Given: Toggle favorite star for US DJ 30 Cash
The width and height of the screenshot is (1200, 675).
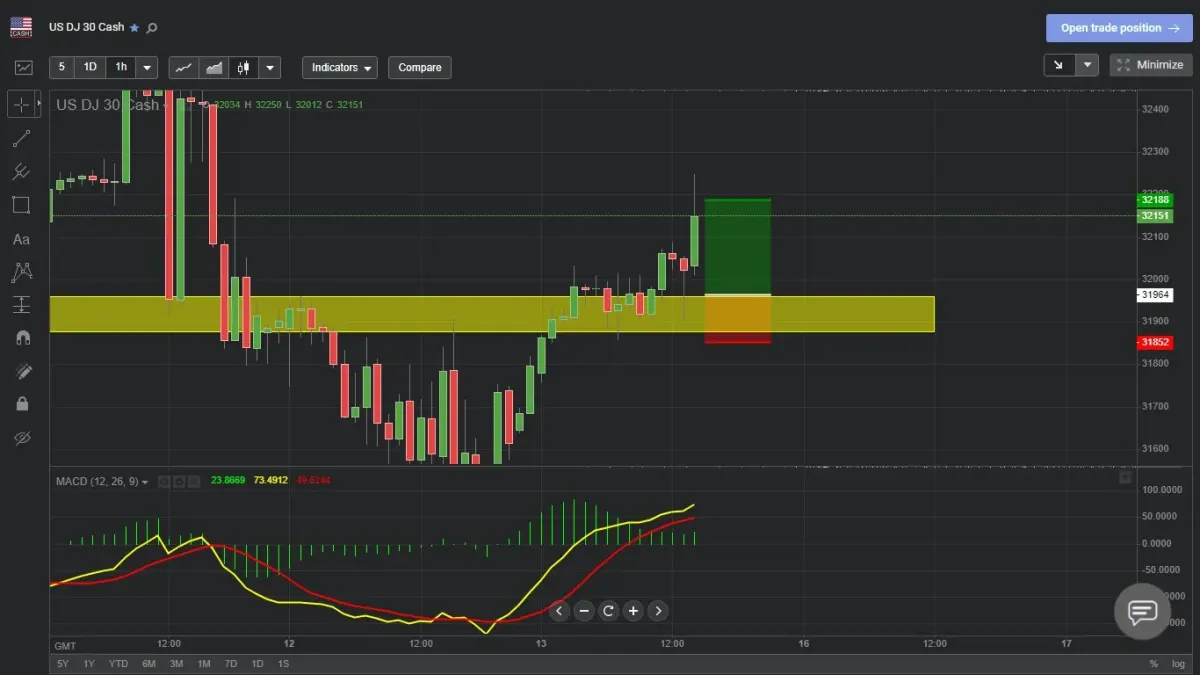Looking at the screenshot, I should click(x=135, y=28).
